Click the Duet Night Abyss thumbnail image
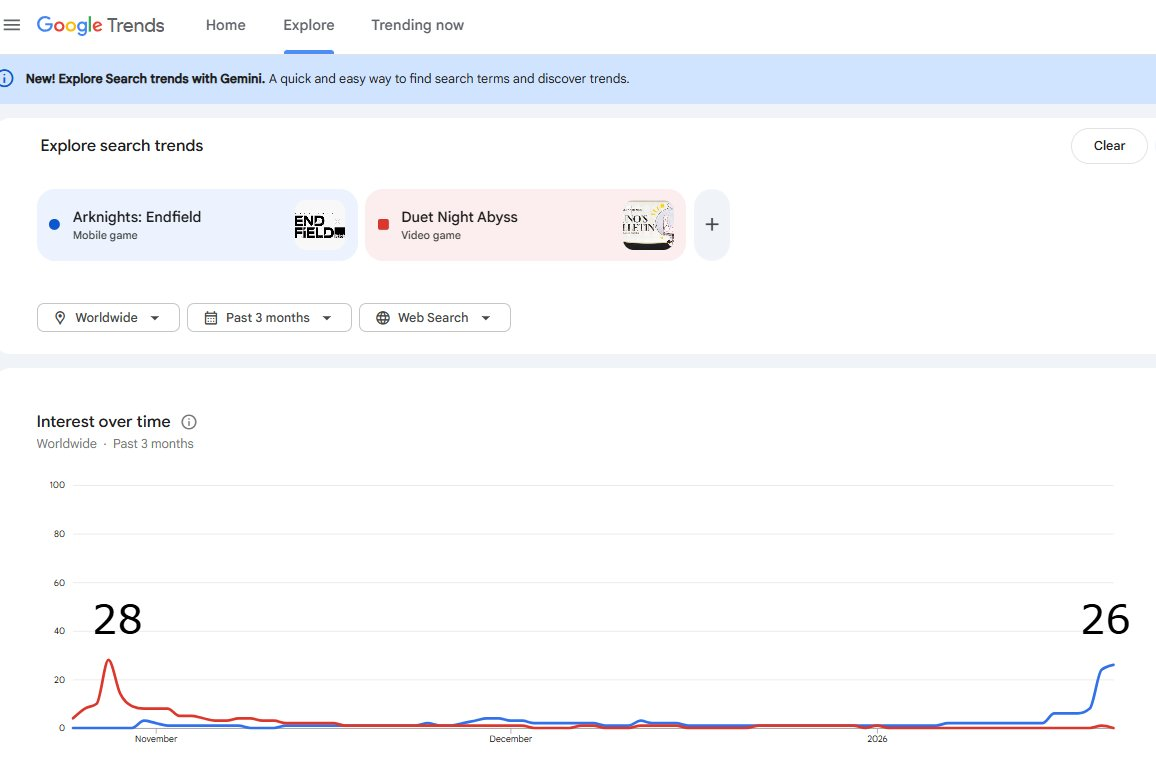This screenshot has height=777, width=1156. coord(648,225)
